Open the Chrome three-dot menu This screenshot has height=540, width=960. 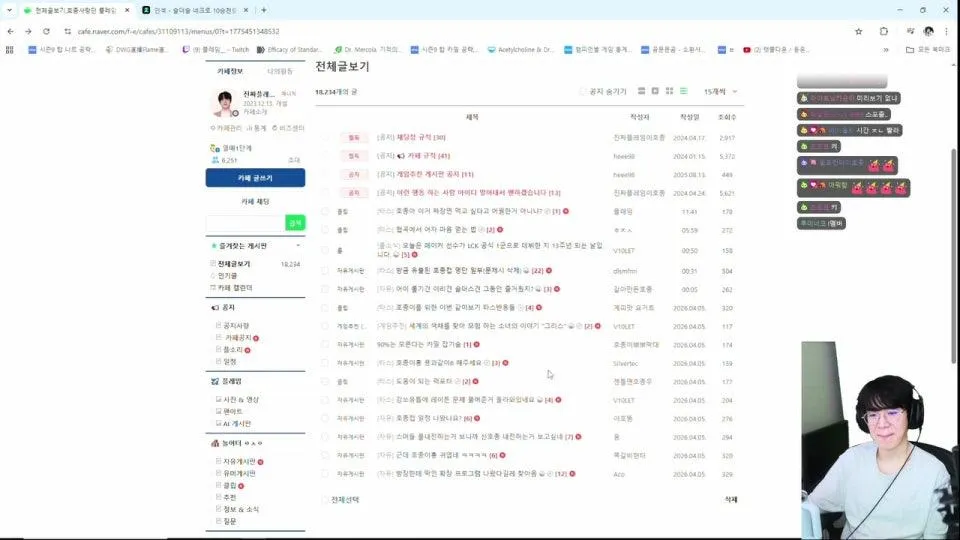click(947, 31)
